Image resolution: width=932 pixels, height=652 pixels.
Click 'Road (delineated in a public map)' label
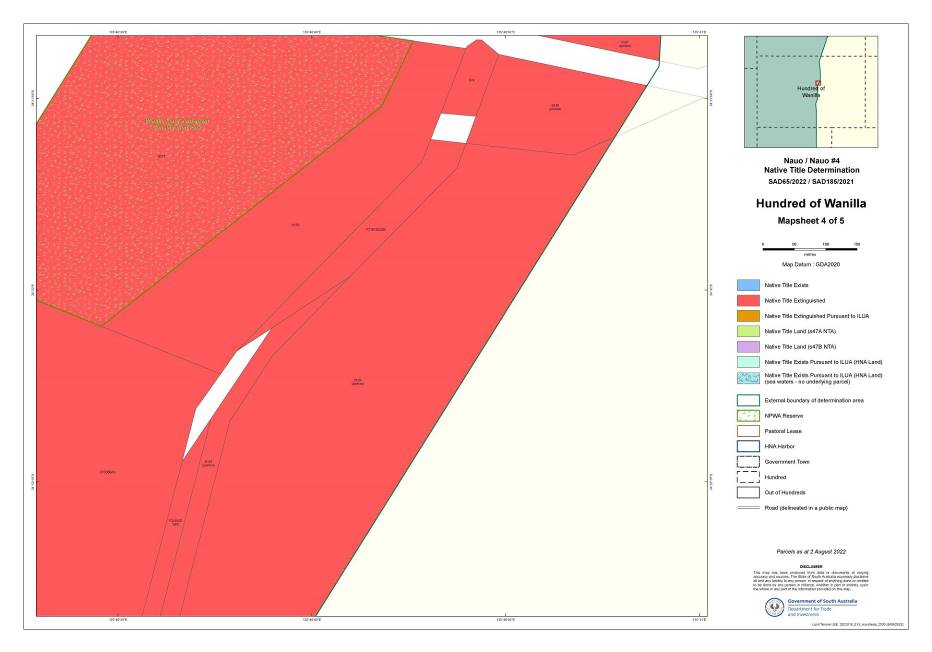click(x=805, y=508)
